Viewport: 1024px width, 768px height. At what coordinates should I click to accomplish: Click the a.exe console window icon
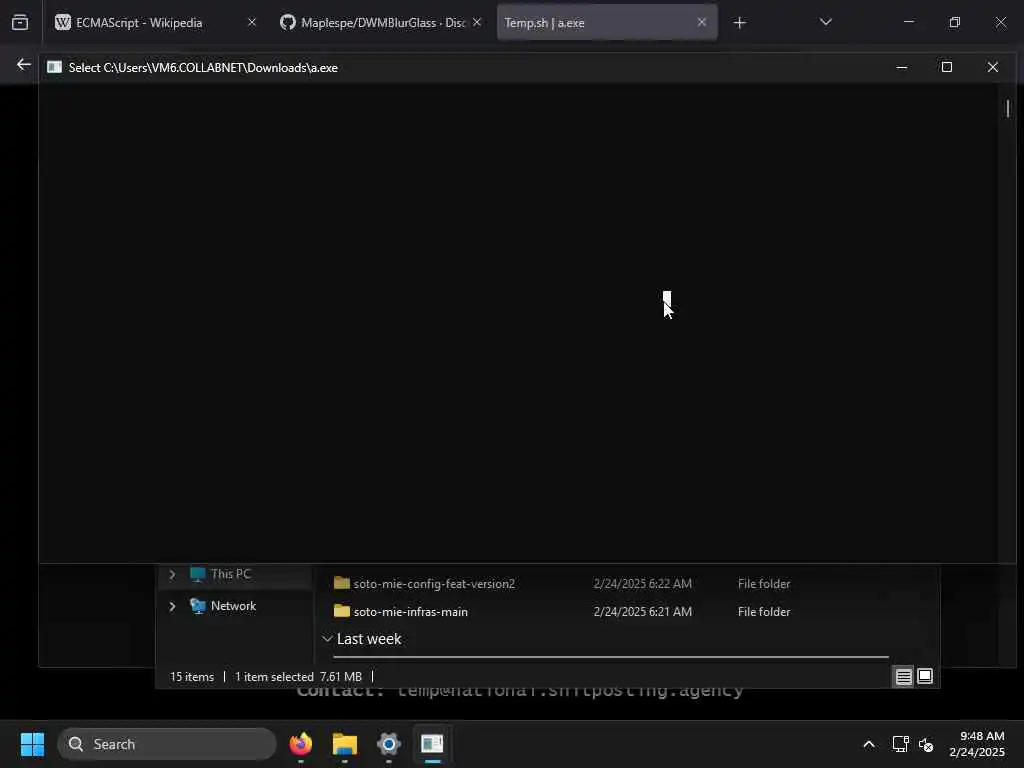54,67
